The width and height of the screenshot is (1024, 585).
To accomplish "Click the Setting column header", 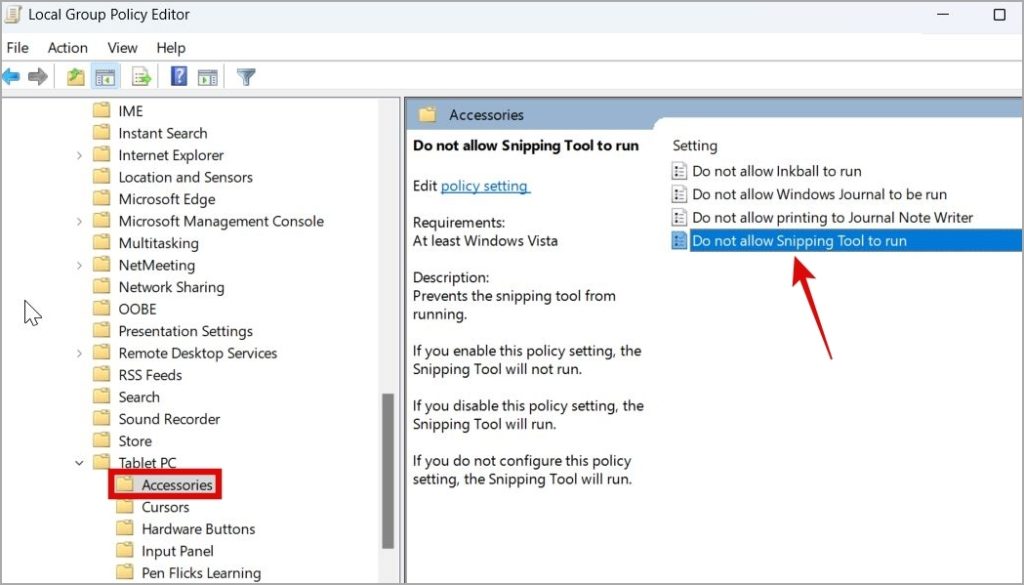I will point(695,146).
